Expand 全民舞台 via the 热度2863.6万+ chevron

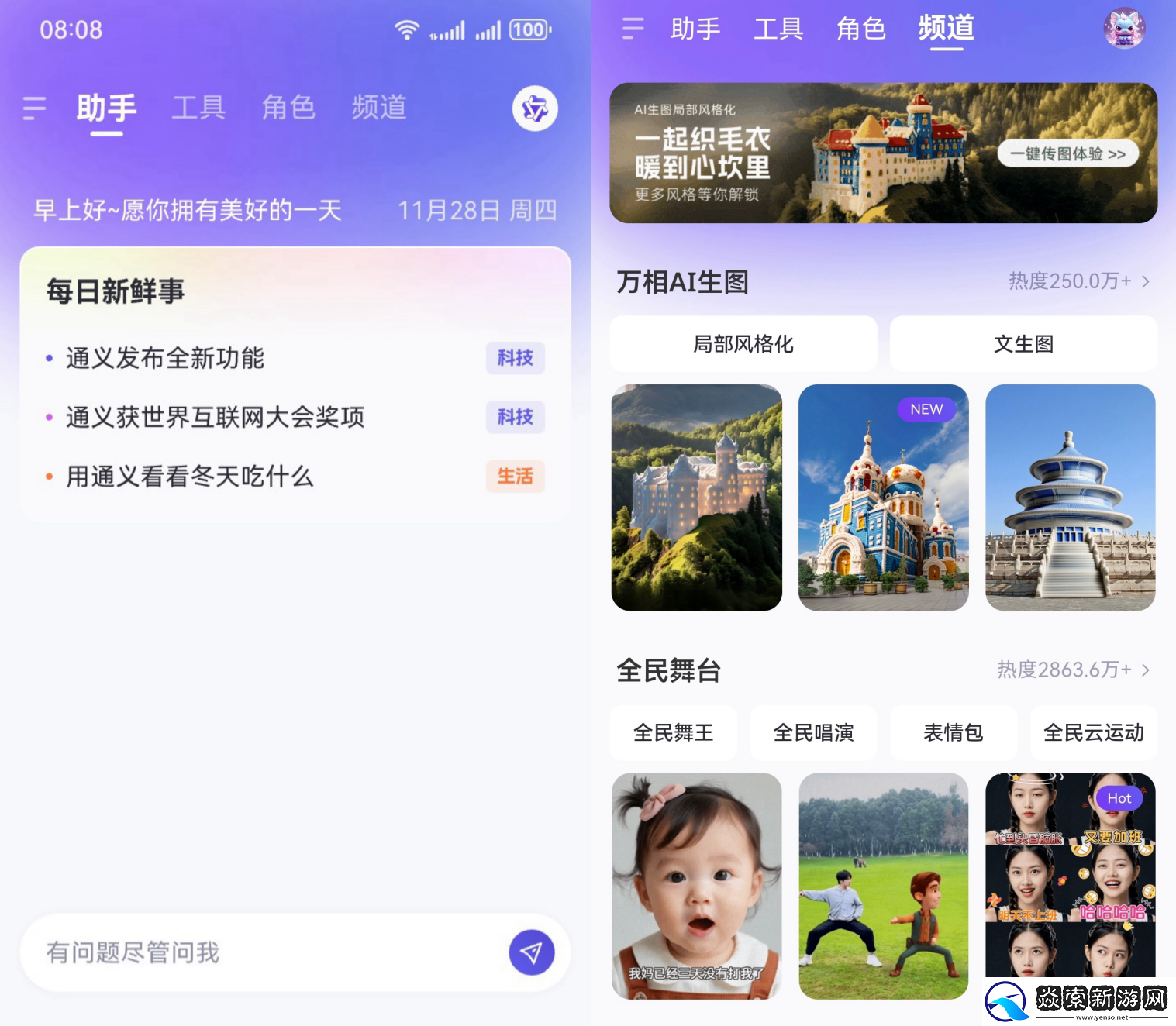pos(1144,670)
